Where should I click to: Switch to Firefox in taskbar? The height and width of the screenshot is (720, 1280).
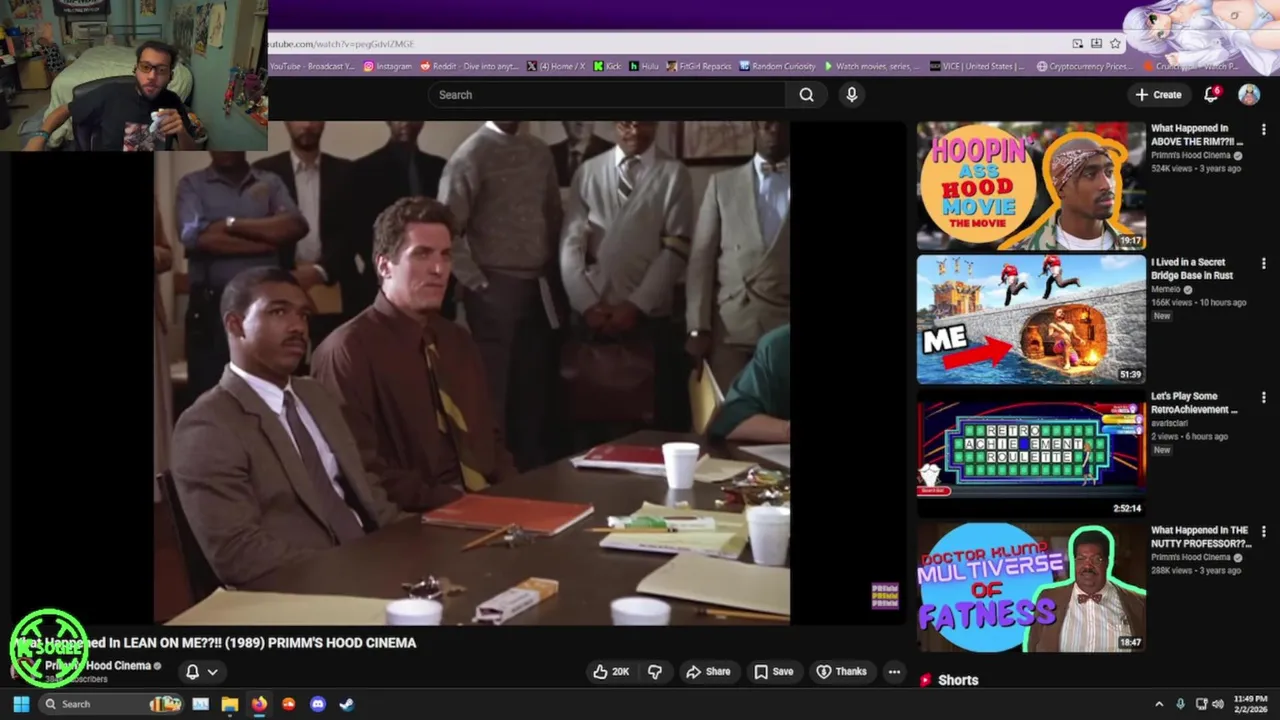[259, 704]
